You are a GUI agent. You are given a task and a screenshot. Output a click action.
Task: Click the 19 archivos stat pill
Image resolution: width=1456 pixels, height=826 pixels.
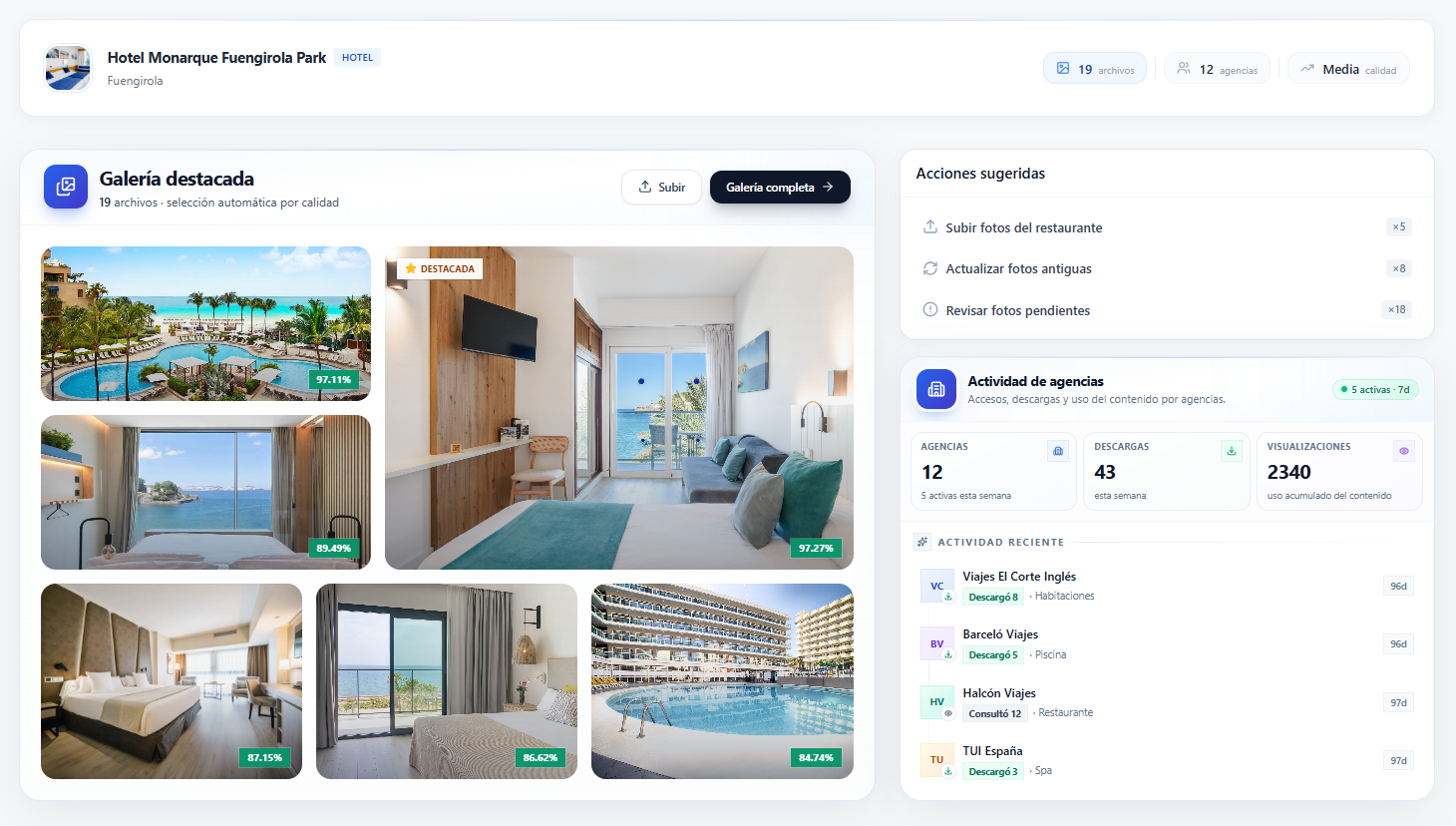click(x=1095, y=69)
